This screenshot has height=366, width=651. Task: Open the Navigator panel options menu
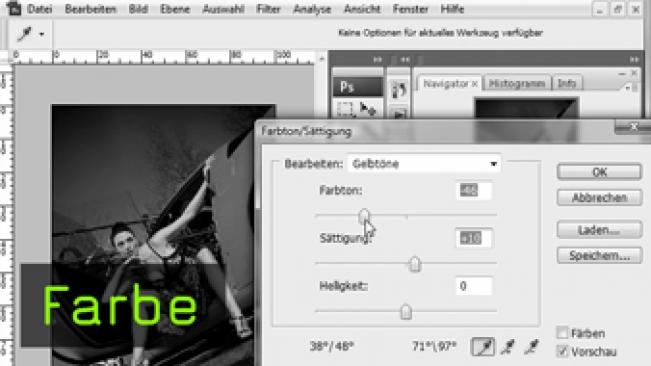tap(628, 88)
